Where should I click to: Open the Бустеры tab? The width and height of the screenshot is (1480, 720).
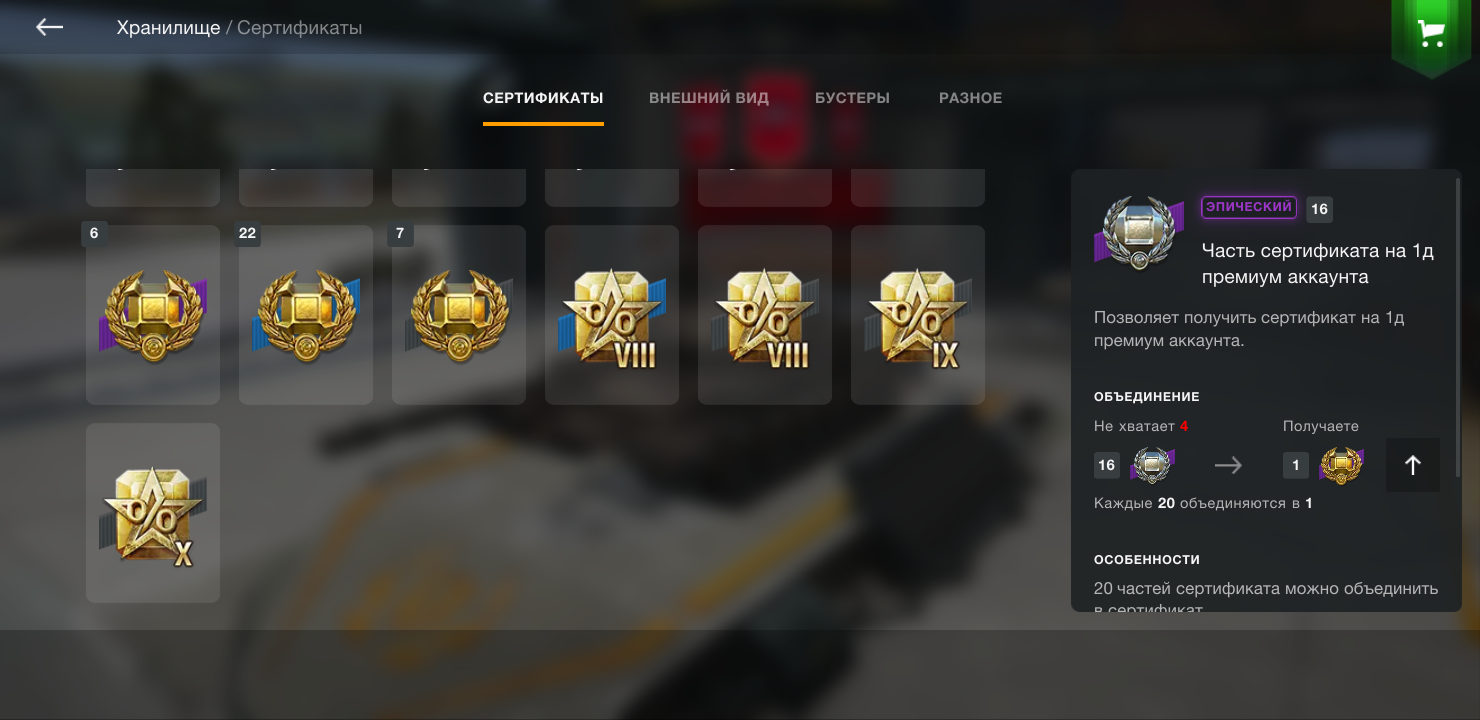852,98
